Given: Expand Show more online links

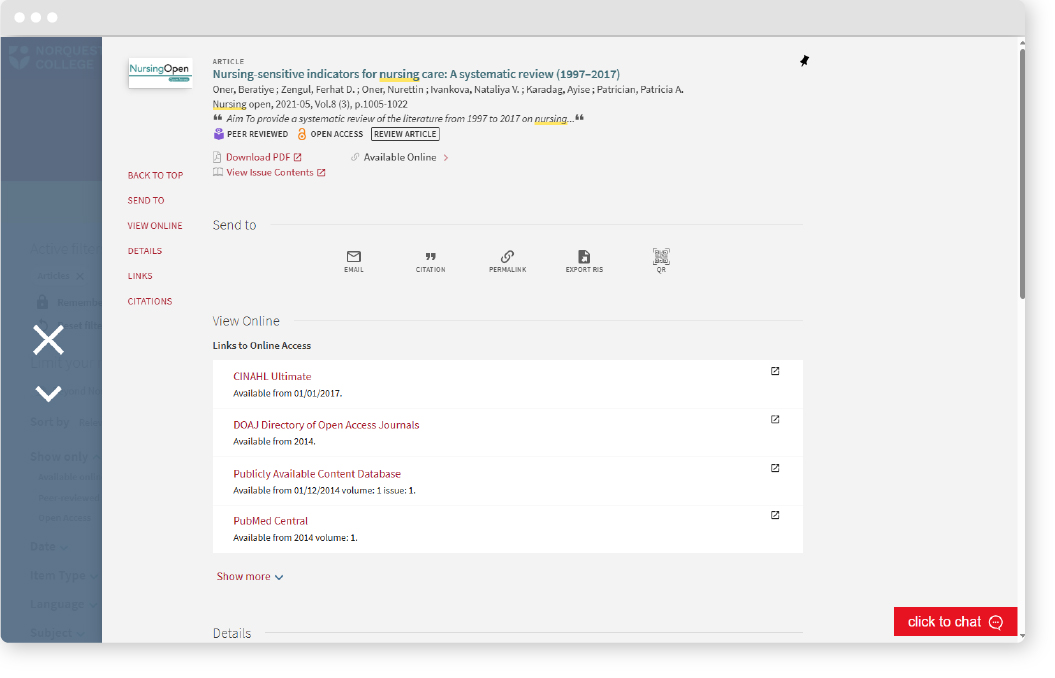Looking at the screenshot, I should (x=250, y=576).
